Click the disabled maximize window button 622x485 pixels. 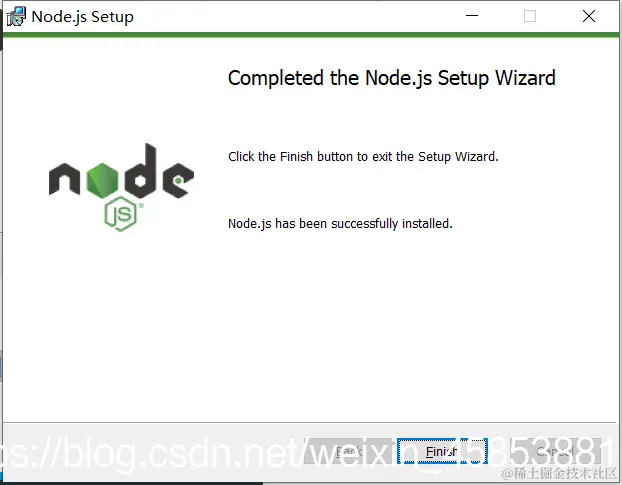(530, 16)
